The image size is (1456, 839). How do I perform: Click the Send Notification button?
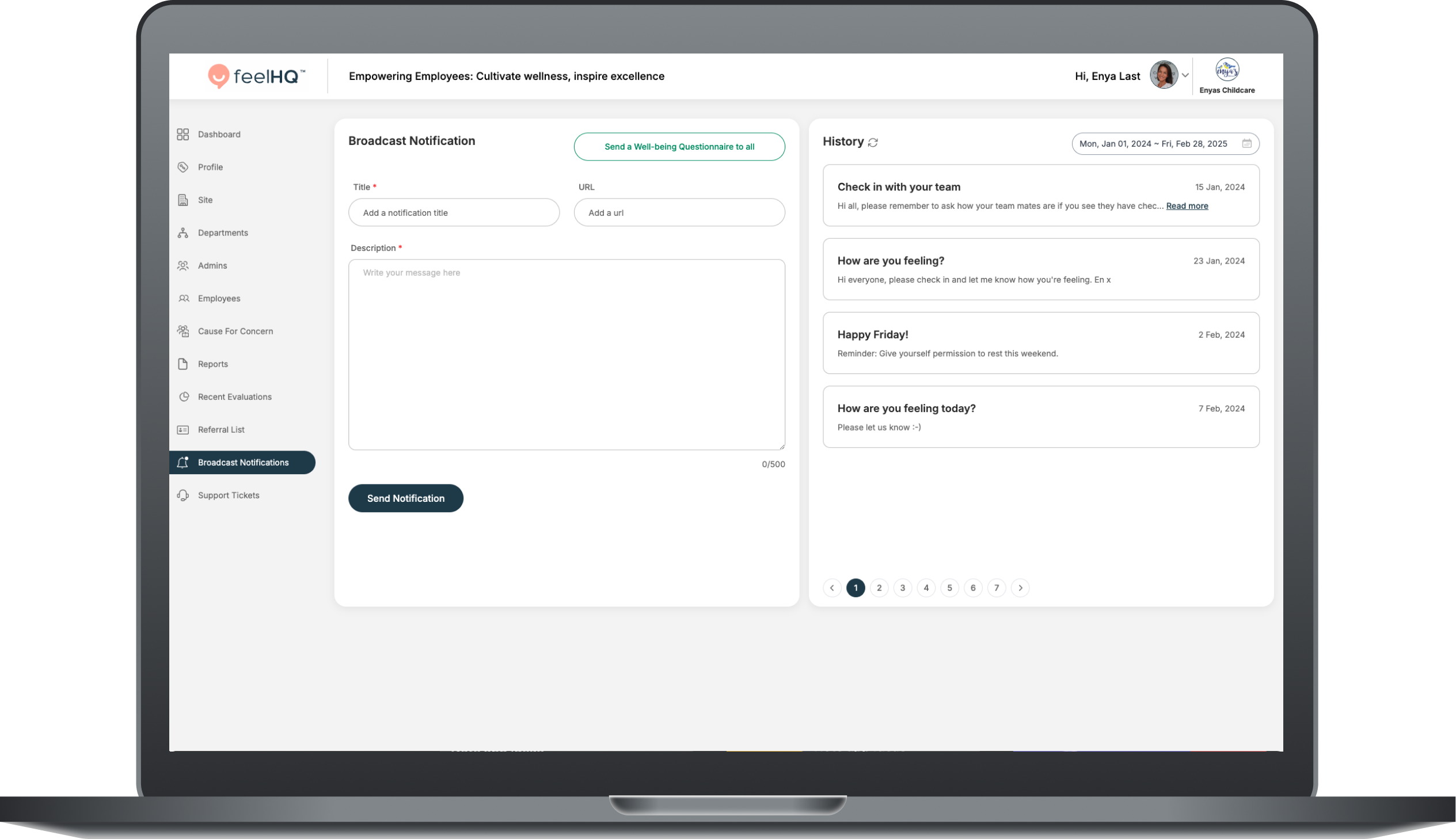(405, 498)
